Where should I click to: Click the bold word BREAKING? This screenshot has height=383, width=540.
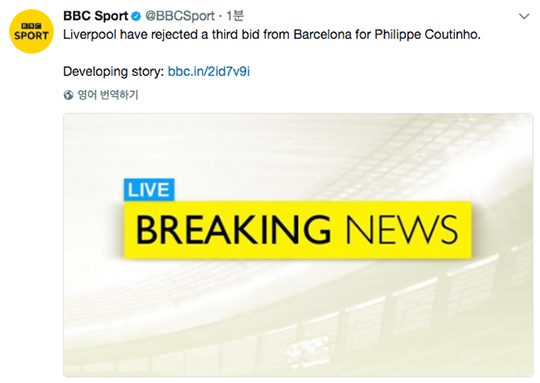point(233,229)
